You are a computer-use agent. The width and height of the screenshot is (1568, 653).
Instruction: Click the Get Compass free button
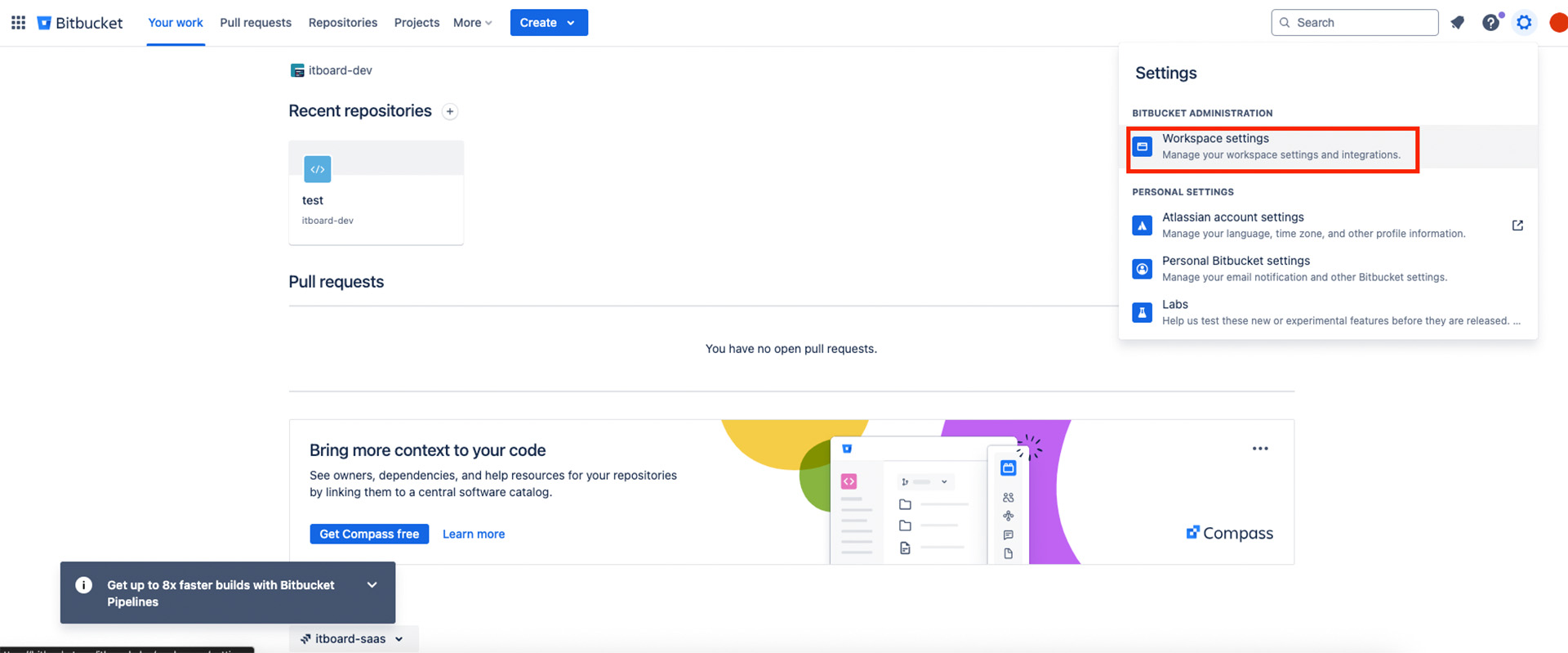(369, 534)
